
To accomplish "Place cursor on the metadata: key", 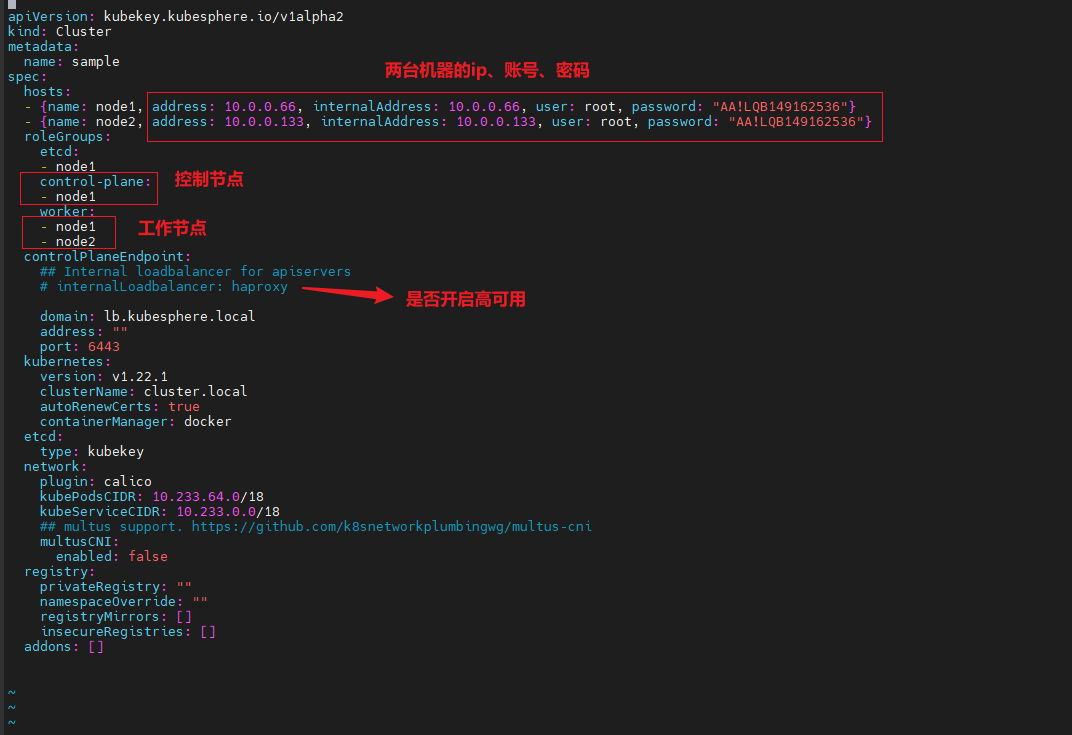I will [43, 46].
